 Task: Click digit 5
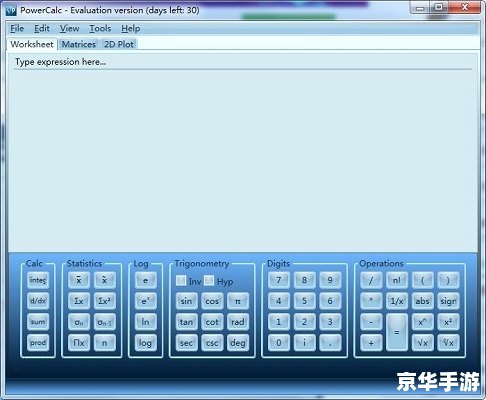point(304,301)
